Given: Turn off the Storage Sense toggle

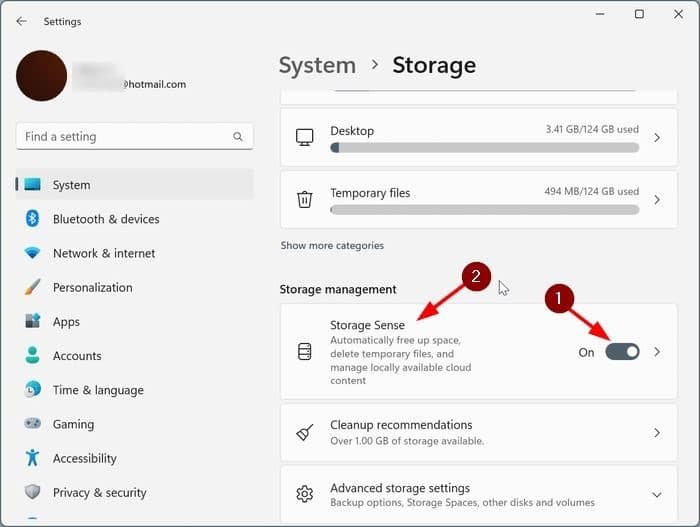Looking at the screenshot, I should tap(622, 352).
